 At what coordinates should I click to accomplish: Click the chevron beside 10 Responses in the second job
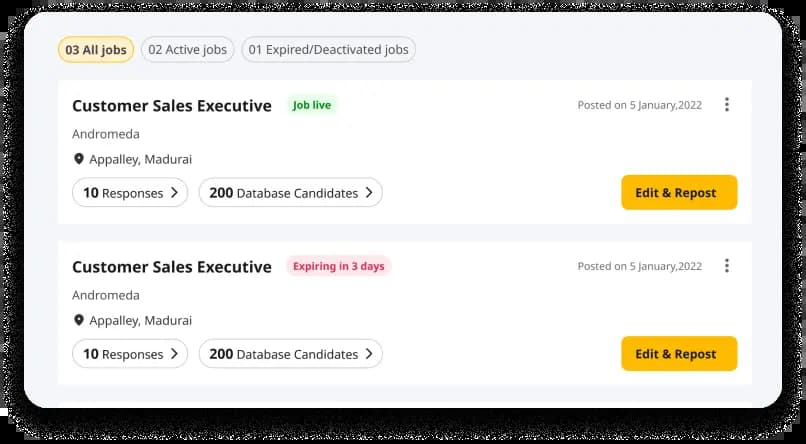174,354
